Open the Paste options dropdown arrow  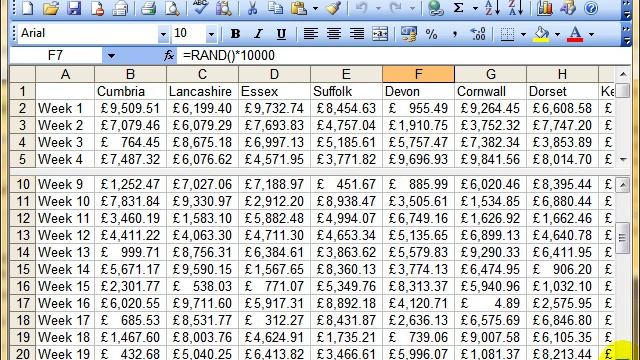click(315, 8)
